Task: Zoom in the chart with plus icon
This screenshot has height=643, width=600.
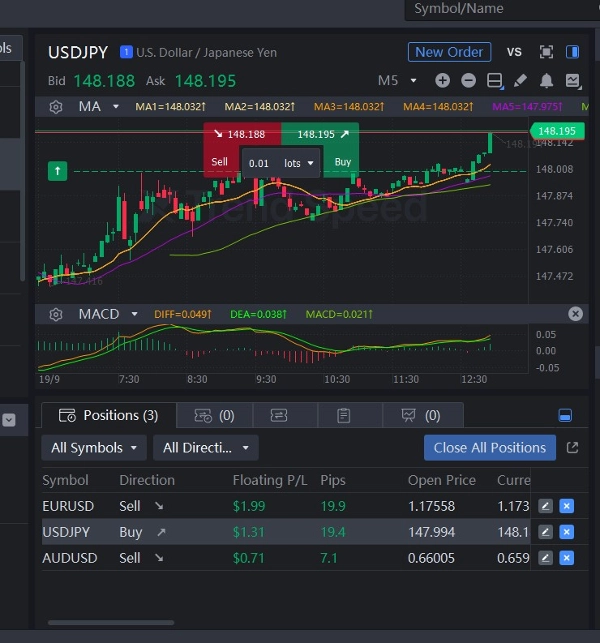Action: tap(444, 80)
